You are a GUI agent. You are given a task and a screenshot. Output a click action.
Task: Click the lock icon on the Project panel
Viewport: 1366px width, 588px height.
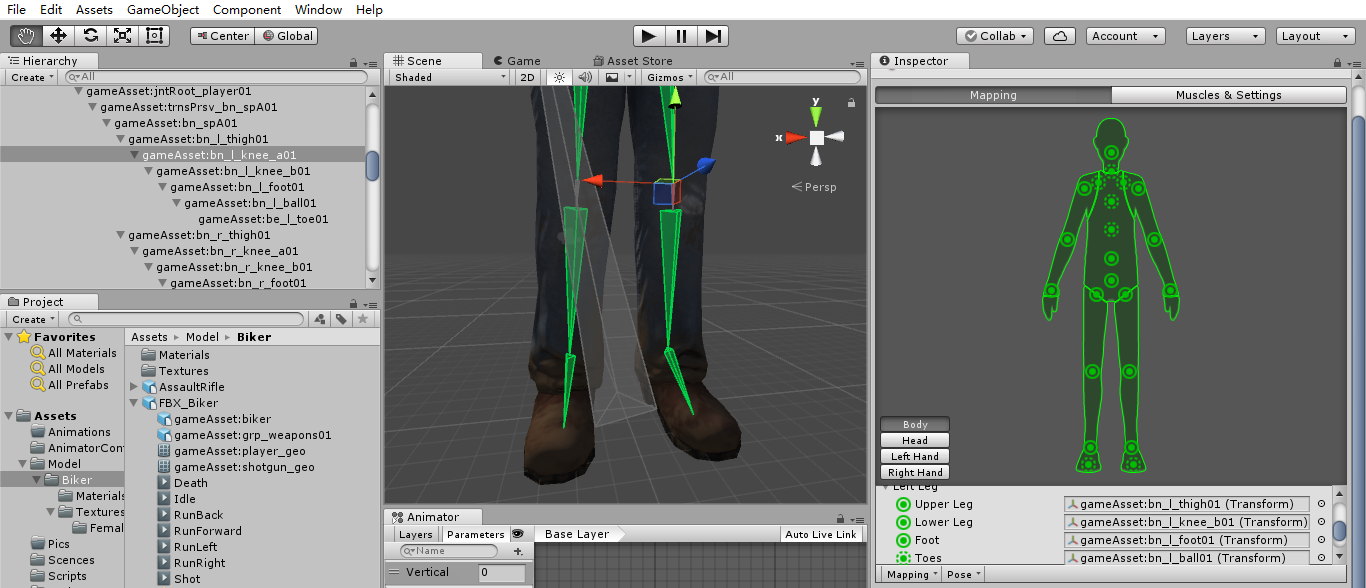click(355, 302)
